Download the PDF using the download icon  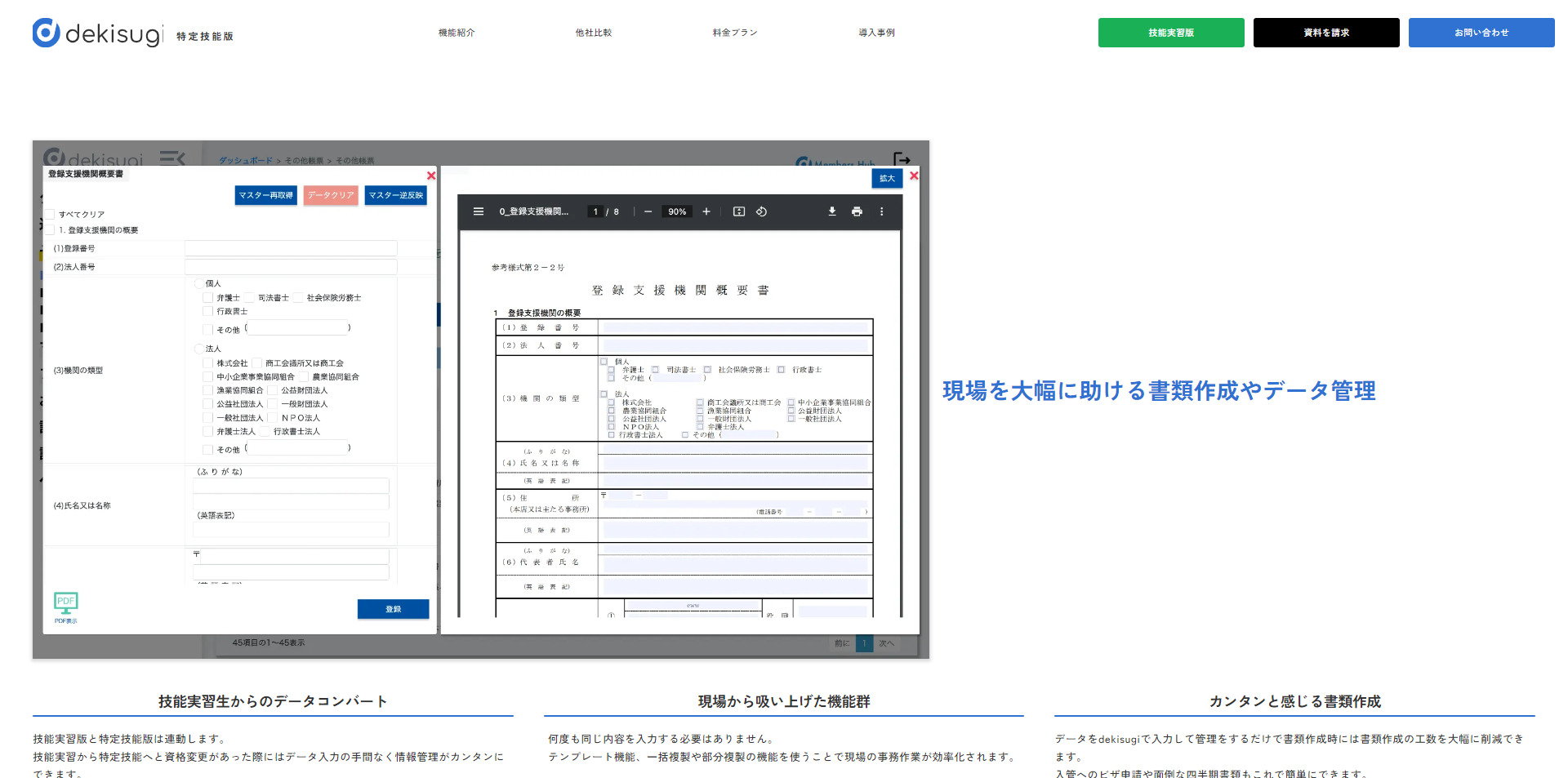point(832,211)
